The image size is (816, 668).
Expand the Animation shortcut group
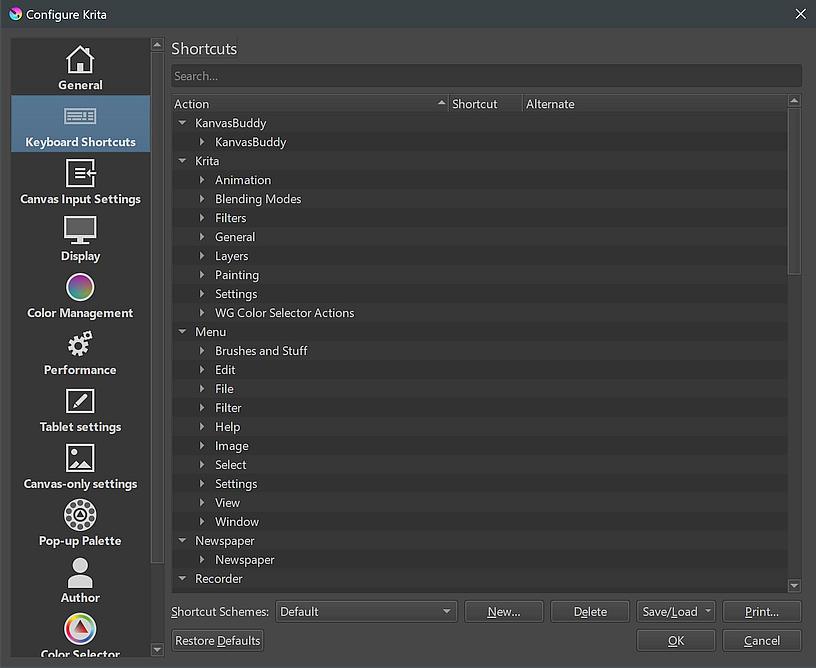(202, 180)
